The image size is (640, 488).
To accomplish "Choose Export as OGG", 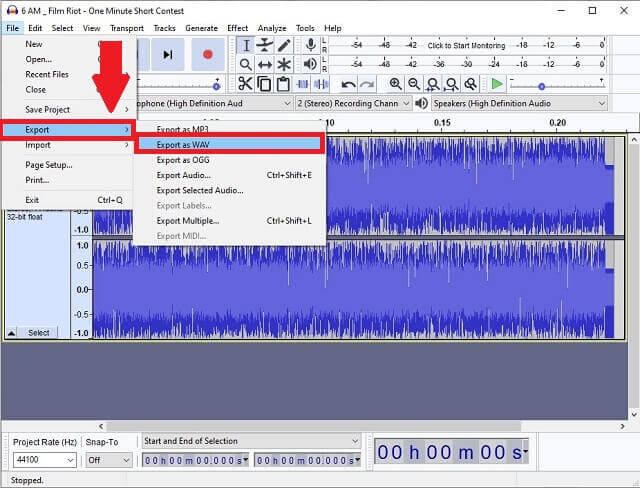I will 229,160.
